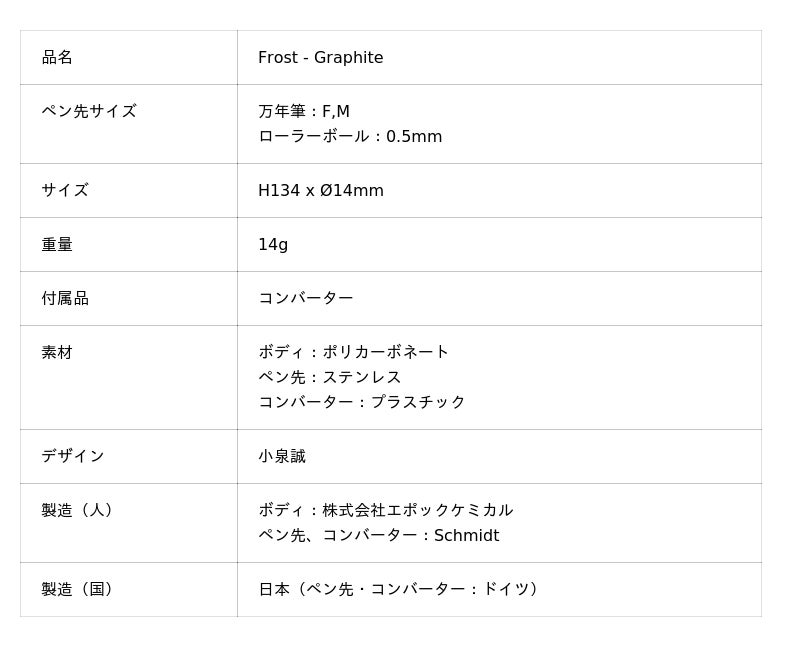Click the サイズ row label
The width and height of the screenshot is (800, 647).
(65, 191)
